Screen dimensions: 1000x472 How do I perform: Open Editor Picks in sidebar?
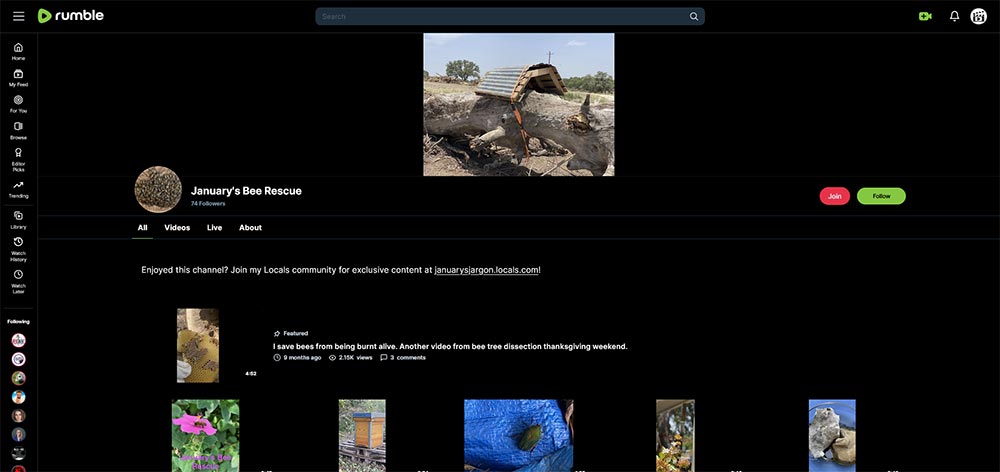(18, 159)
